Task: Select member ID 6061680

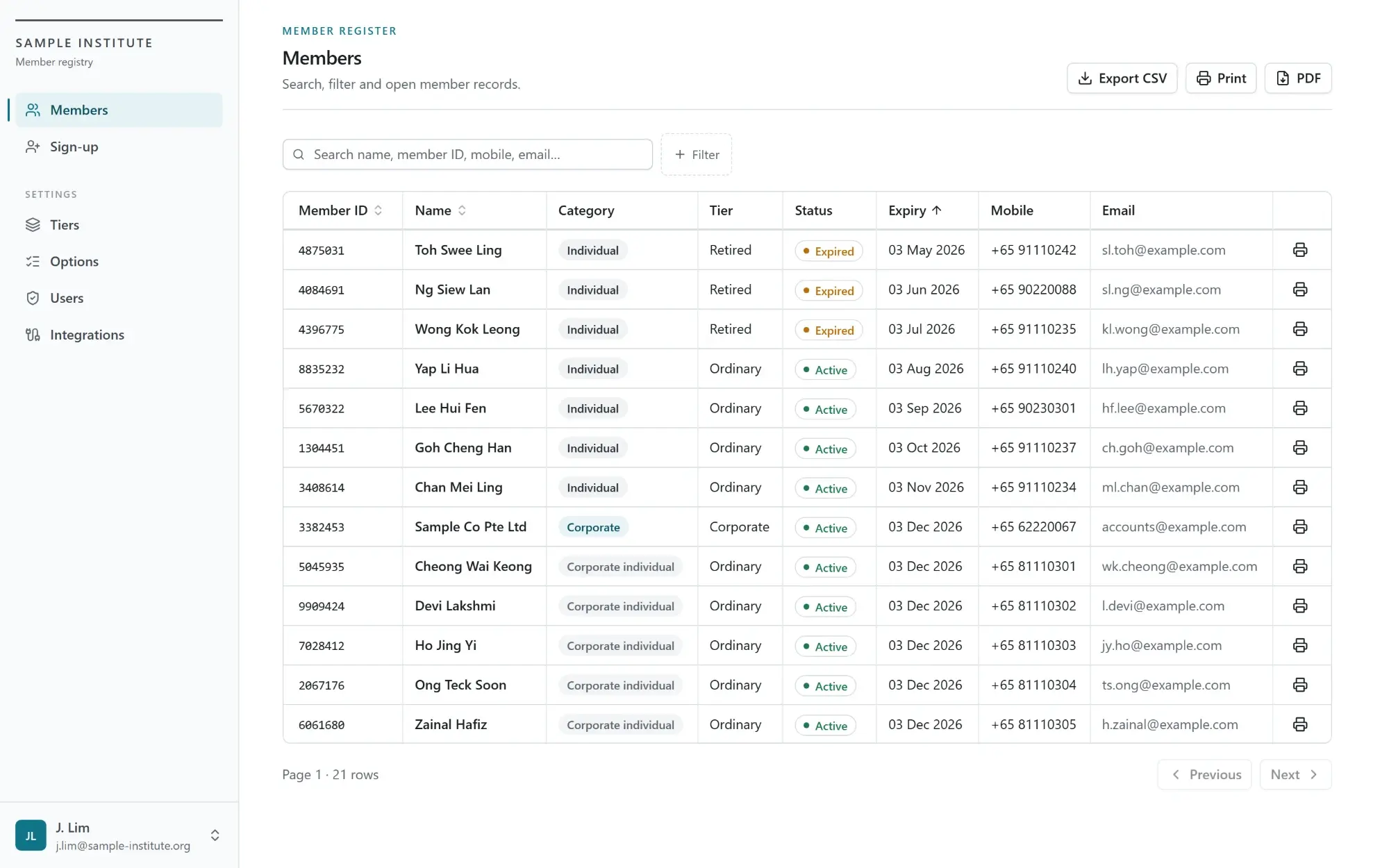Action: tap(322, 726)
